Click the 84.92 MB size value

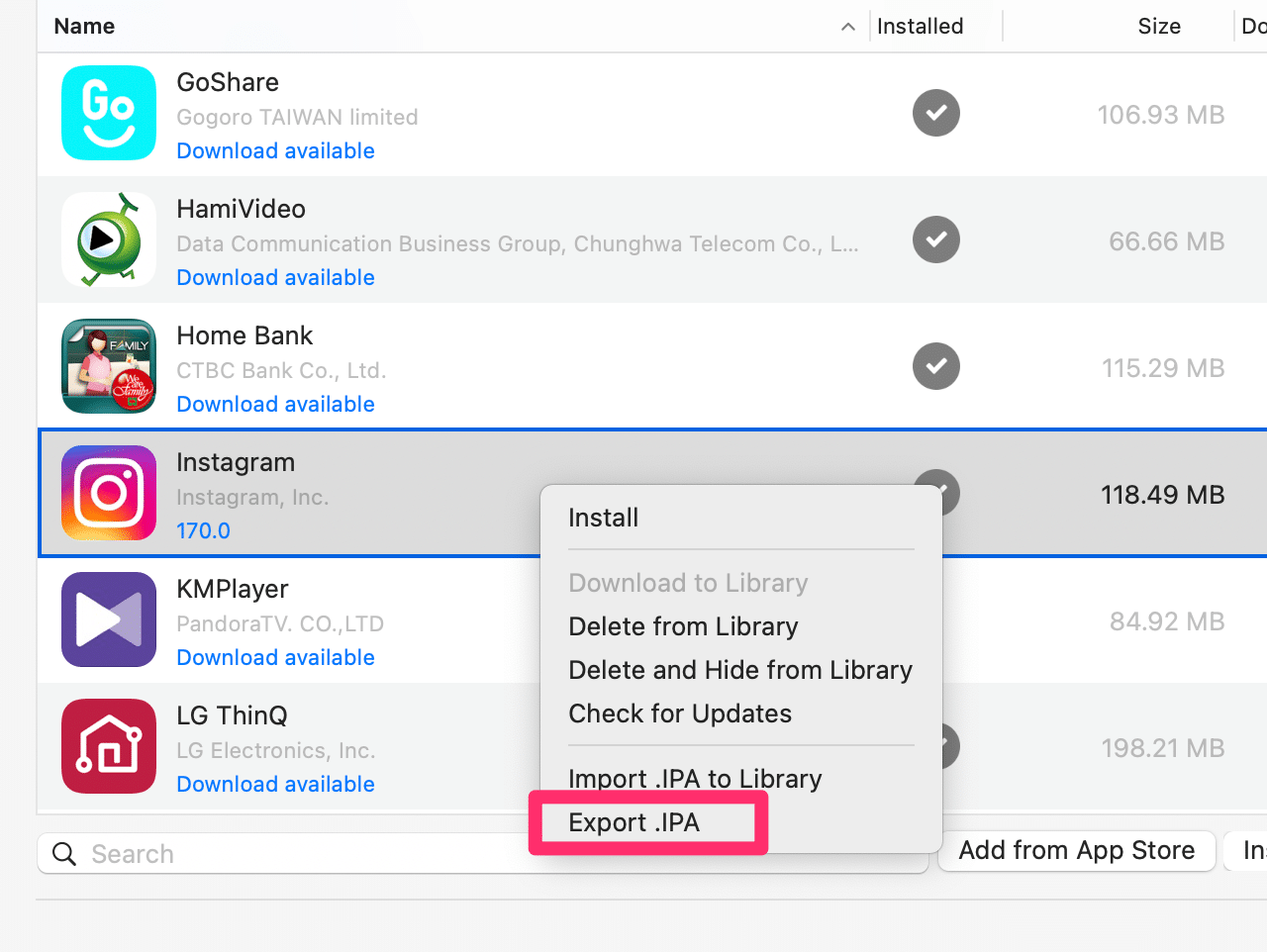1167,621
